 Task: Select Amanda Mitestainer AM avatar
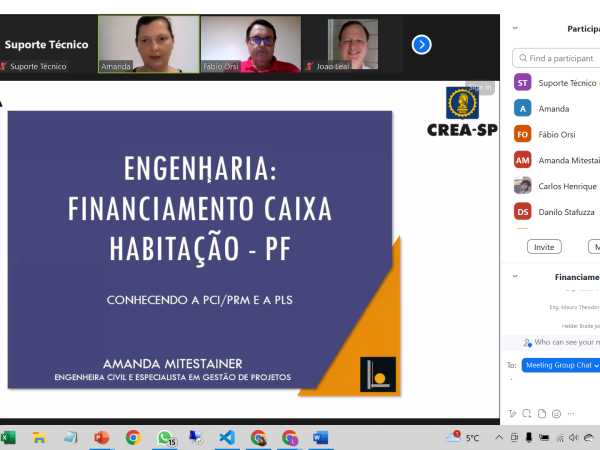[522, 160]
